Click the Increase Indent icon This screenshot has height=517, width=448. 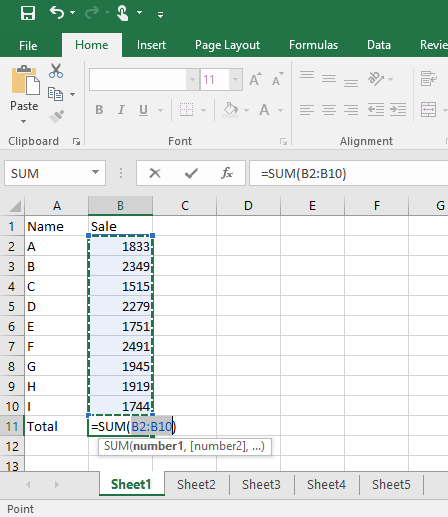click(x=398, y=110)
